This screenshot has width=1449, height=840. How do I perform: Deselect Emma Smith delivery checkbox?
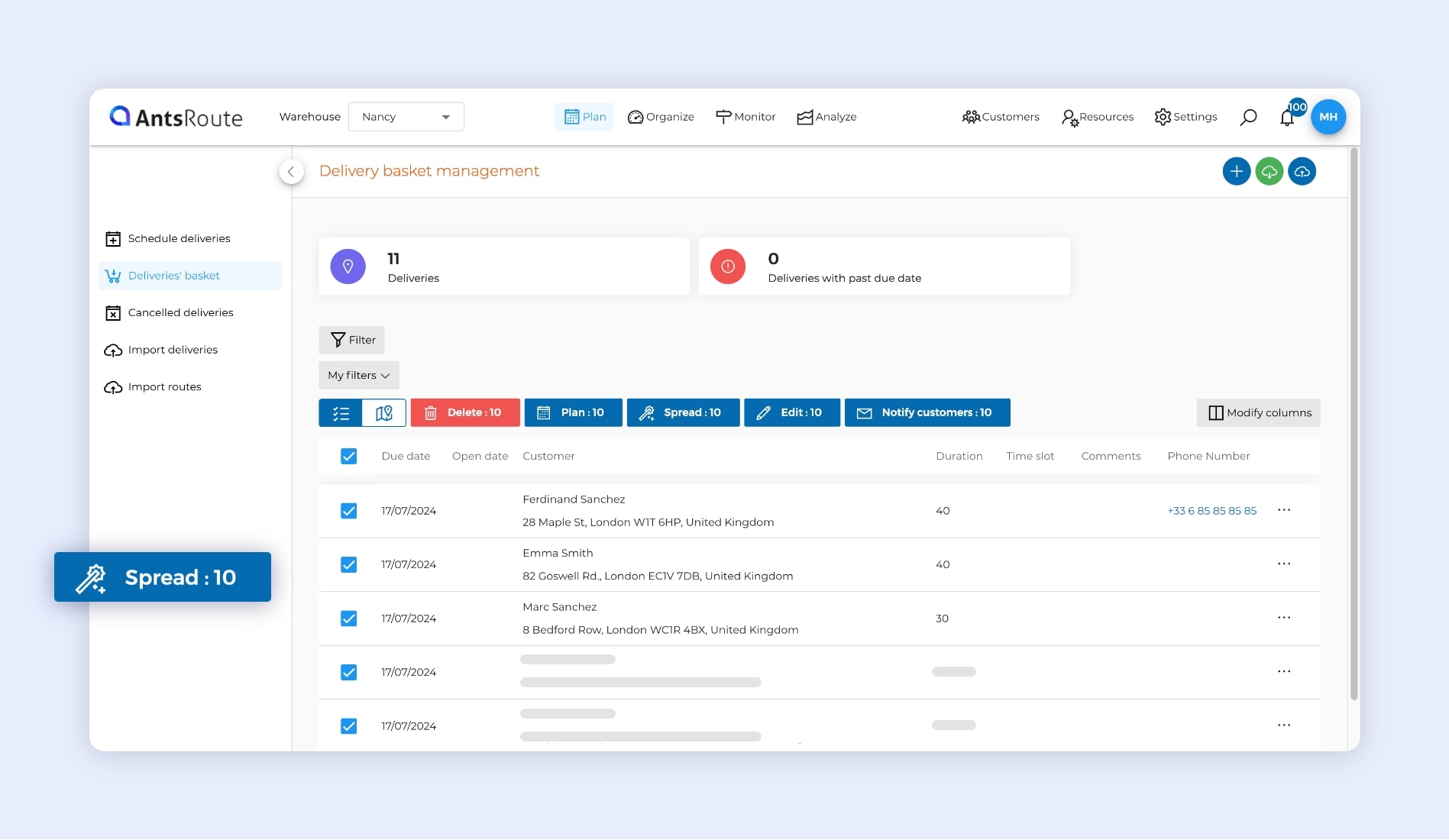[348, 564]
